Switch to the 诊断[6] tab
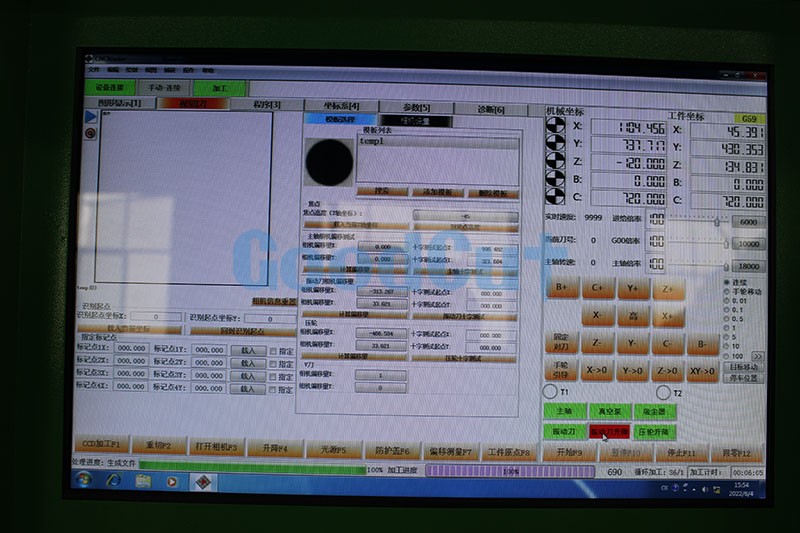 (x=491, y=109)
